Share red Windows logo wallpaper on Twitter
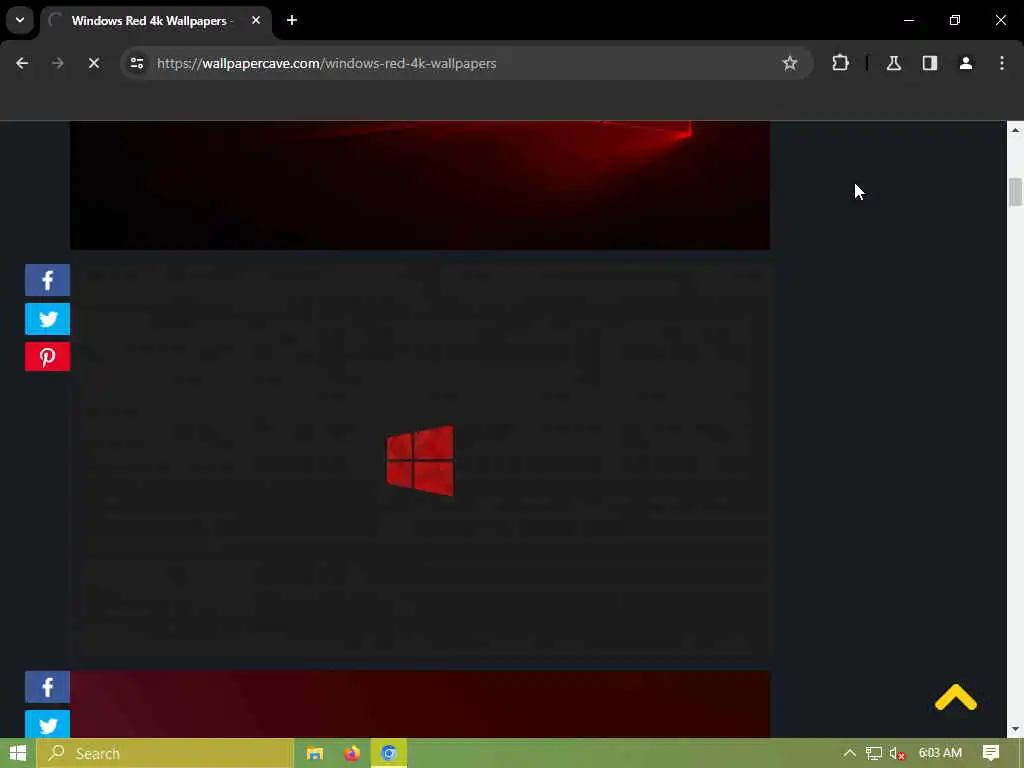The height and width of the screenshot is (768, 1024). [48, 319]
